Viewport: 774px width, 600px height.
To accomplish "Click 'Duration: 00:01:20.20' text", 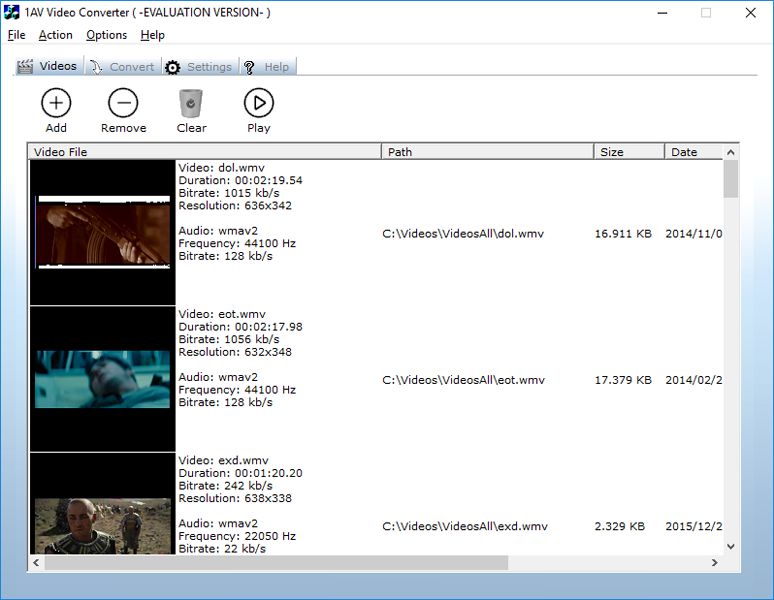I will [x=240, y=473].
